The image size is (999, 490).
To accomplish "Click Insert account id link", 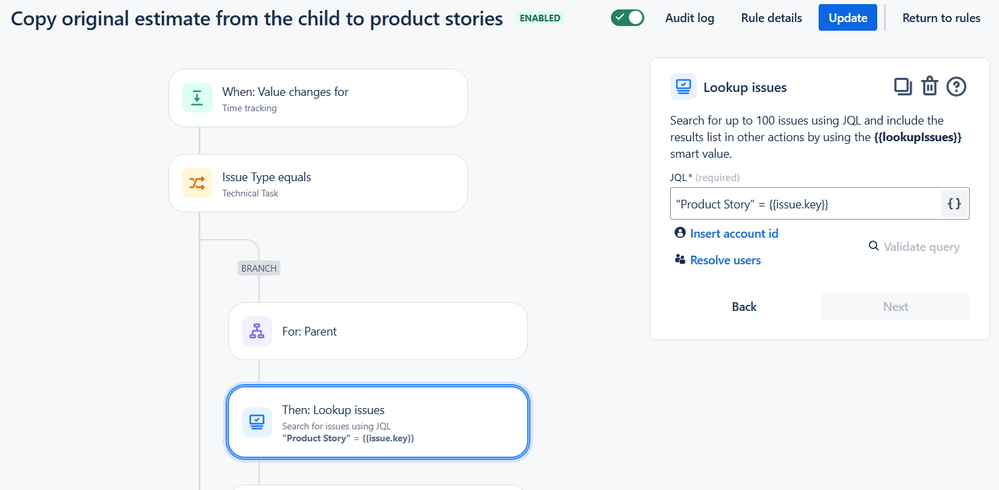I will pos(734,233).
